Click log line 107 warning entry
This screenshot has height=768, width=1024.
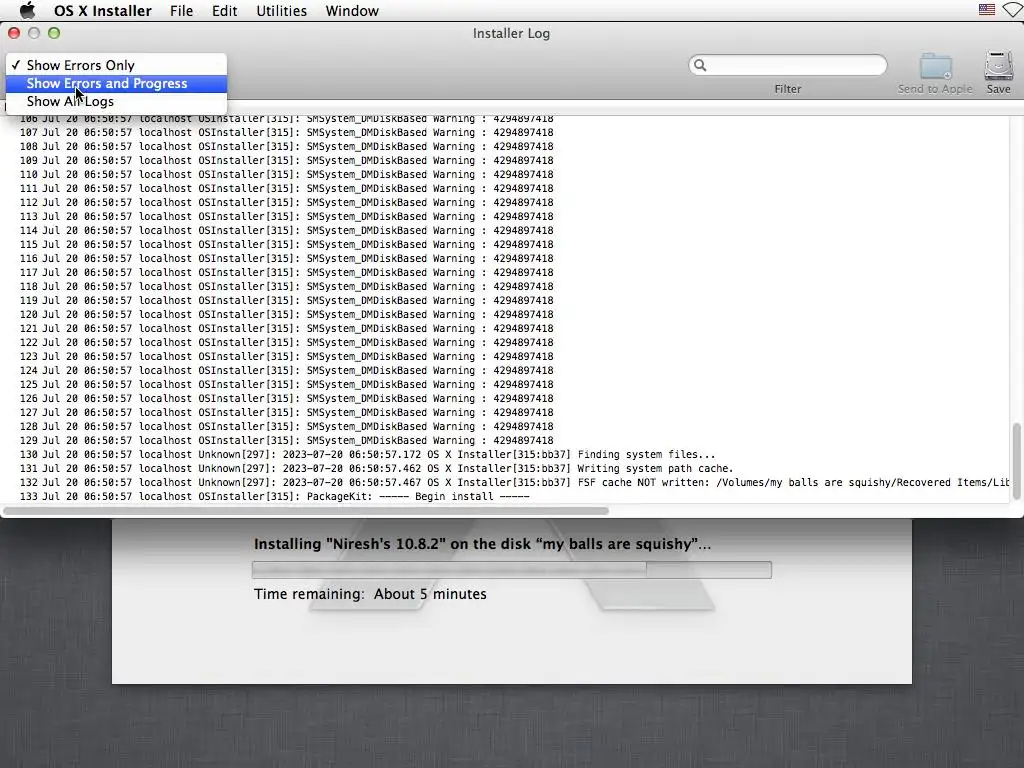(287, 133)
